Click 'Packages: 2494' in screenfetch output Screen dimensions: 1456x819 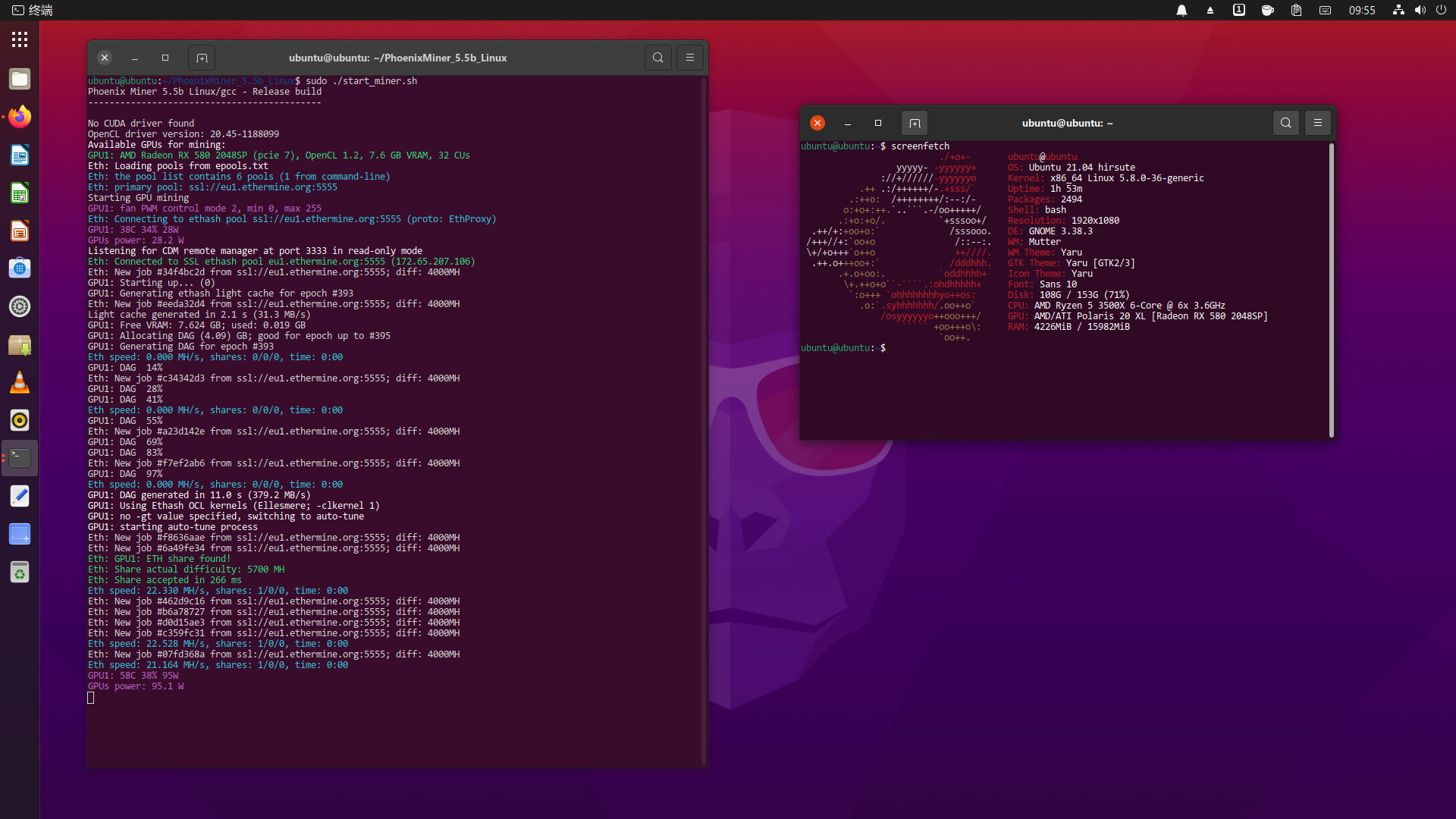1045,199
